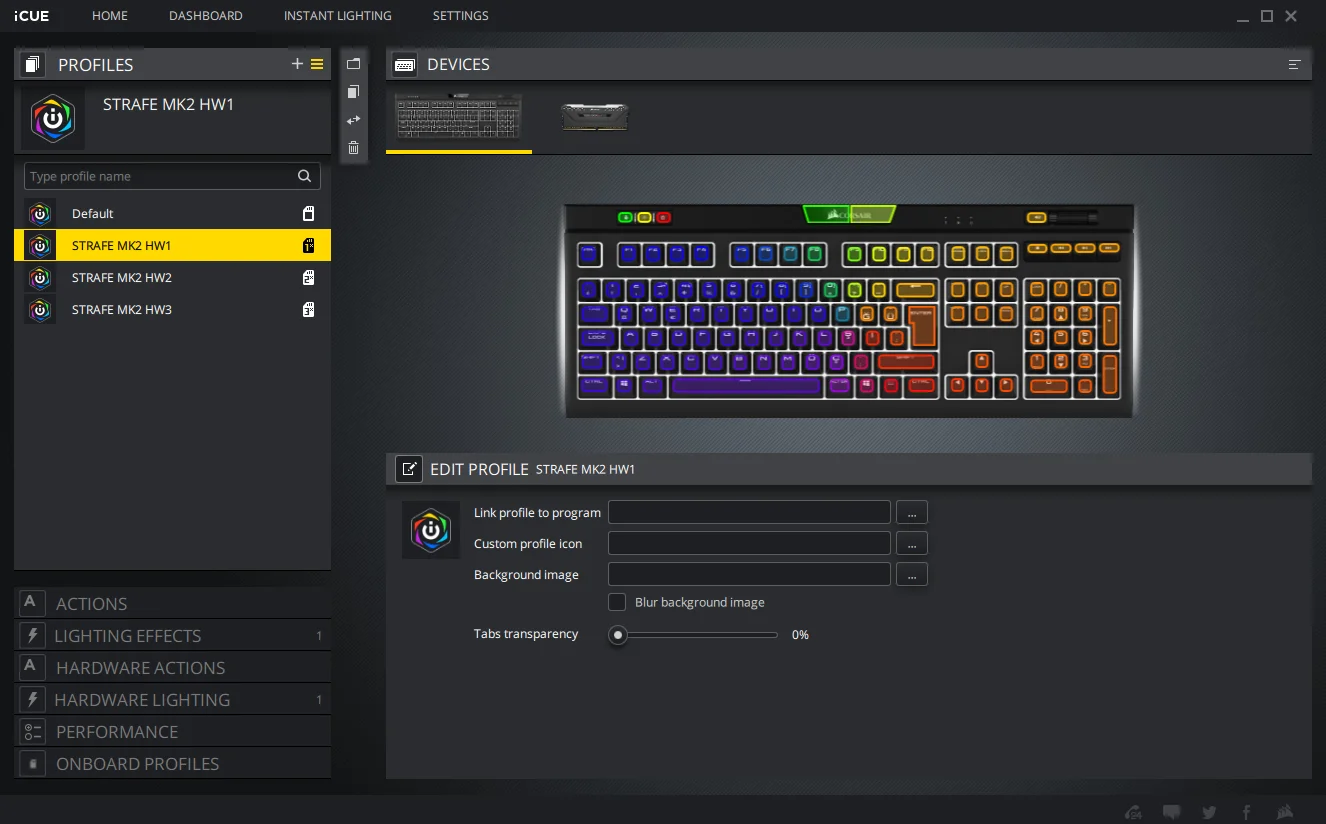This screenshot has width=1326, height=824.
Task: Click the slot 3 card icon on HW3 row
Action: tap(309, 309)
